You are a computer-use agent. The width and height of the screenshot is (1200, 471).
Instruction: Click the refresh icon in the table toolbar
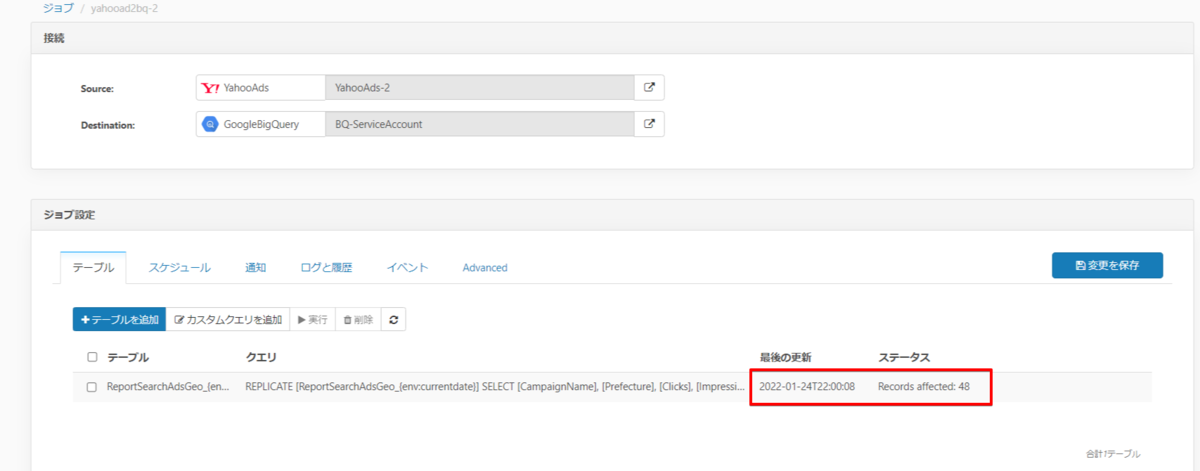[393, 320]
